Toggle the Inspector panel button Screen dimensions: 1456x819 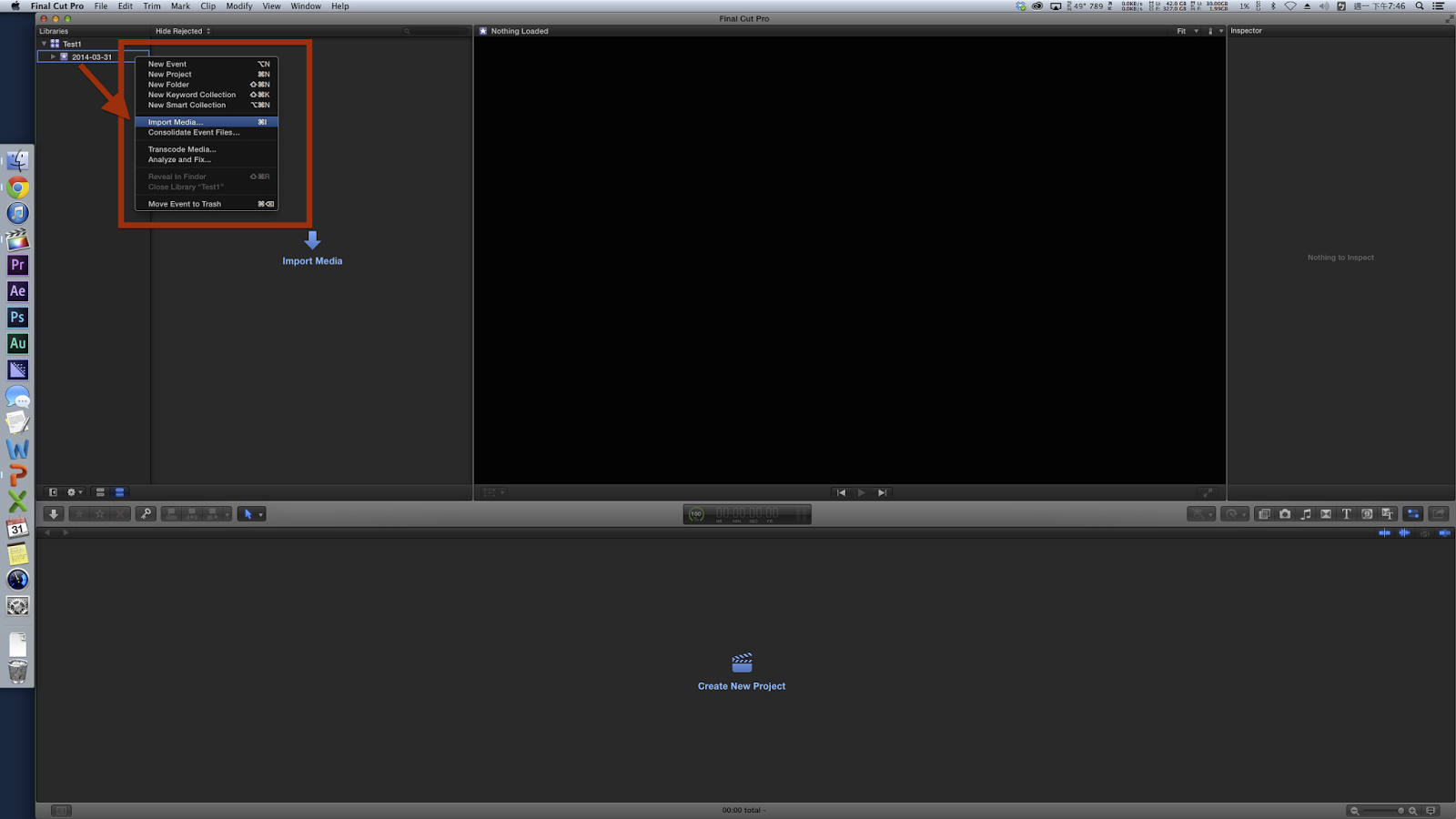[x=1413, y=514]
